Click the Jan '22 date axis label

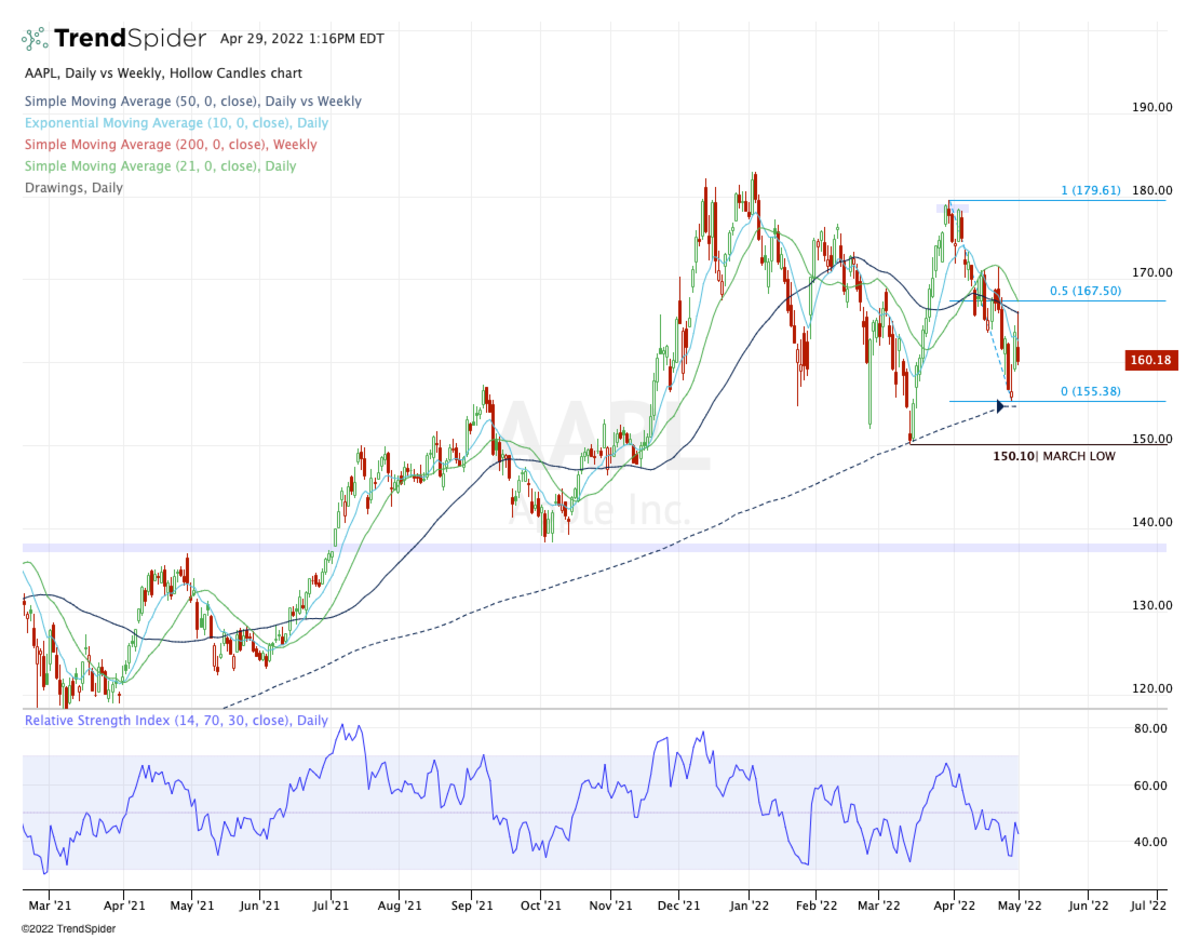[x=749, y=906]
